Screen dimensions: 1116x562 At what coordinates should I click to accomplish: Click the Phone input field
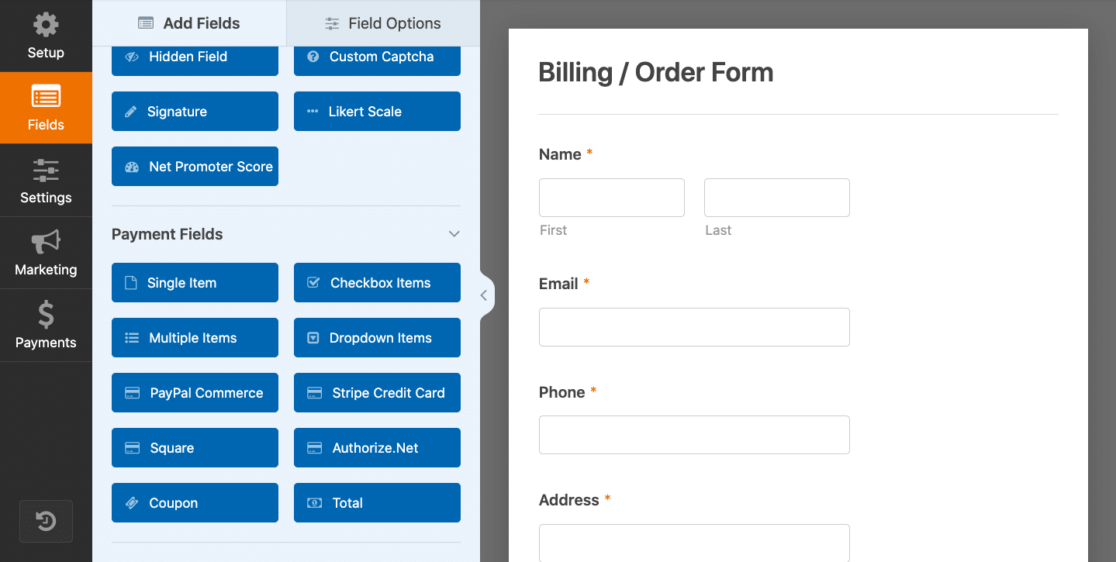[694, 435]
